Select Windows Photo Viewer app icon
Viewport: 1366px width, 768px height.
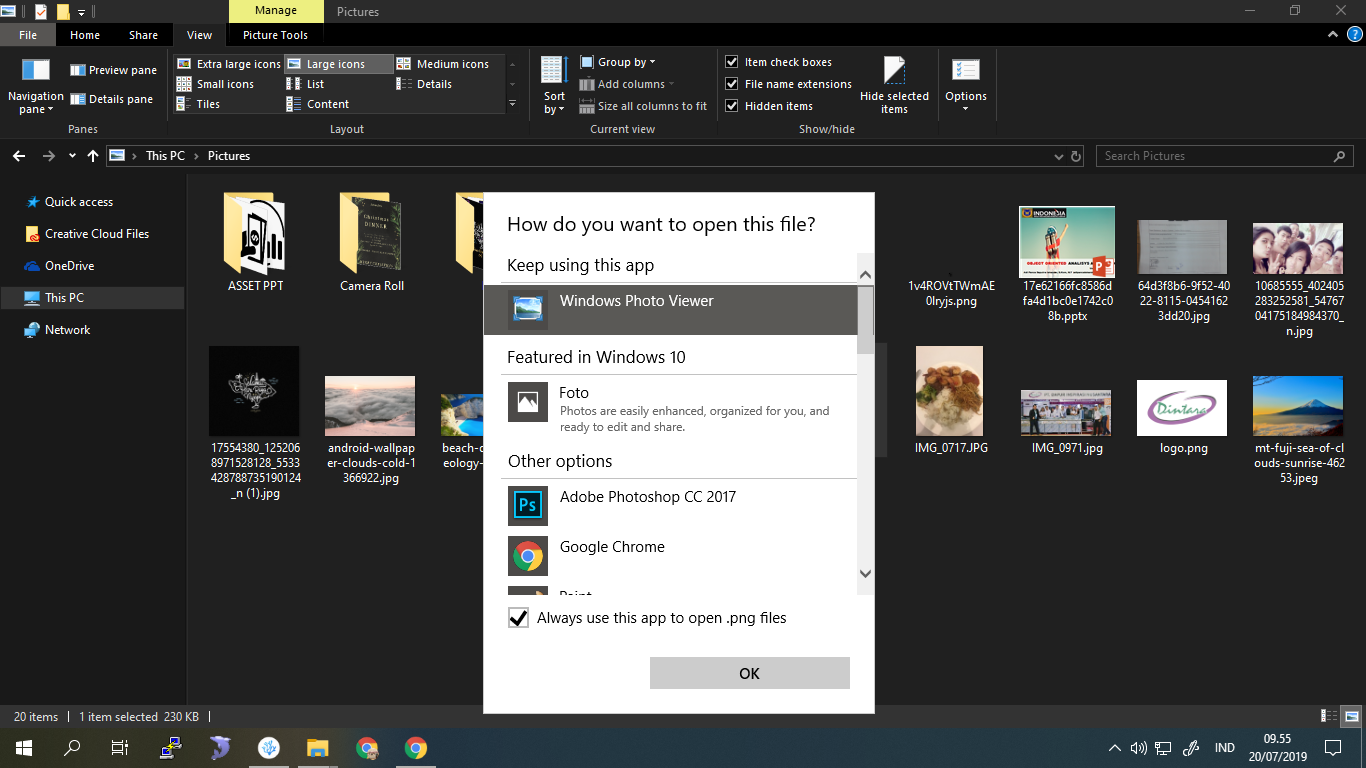[527, 310]
